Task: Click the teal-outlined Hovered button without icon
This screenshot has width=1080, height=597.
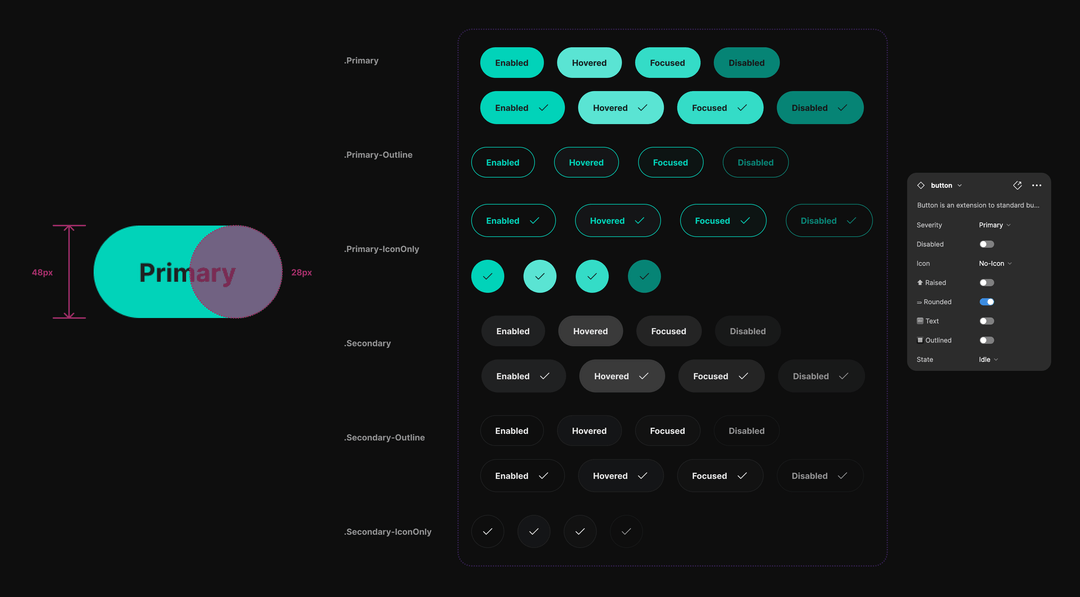Action: click(x=586, y=163)
